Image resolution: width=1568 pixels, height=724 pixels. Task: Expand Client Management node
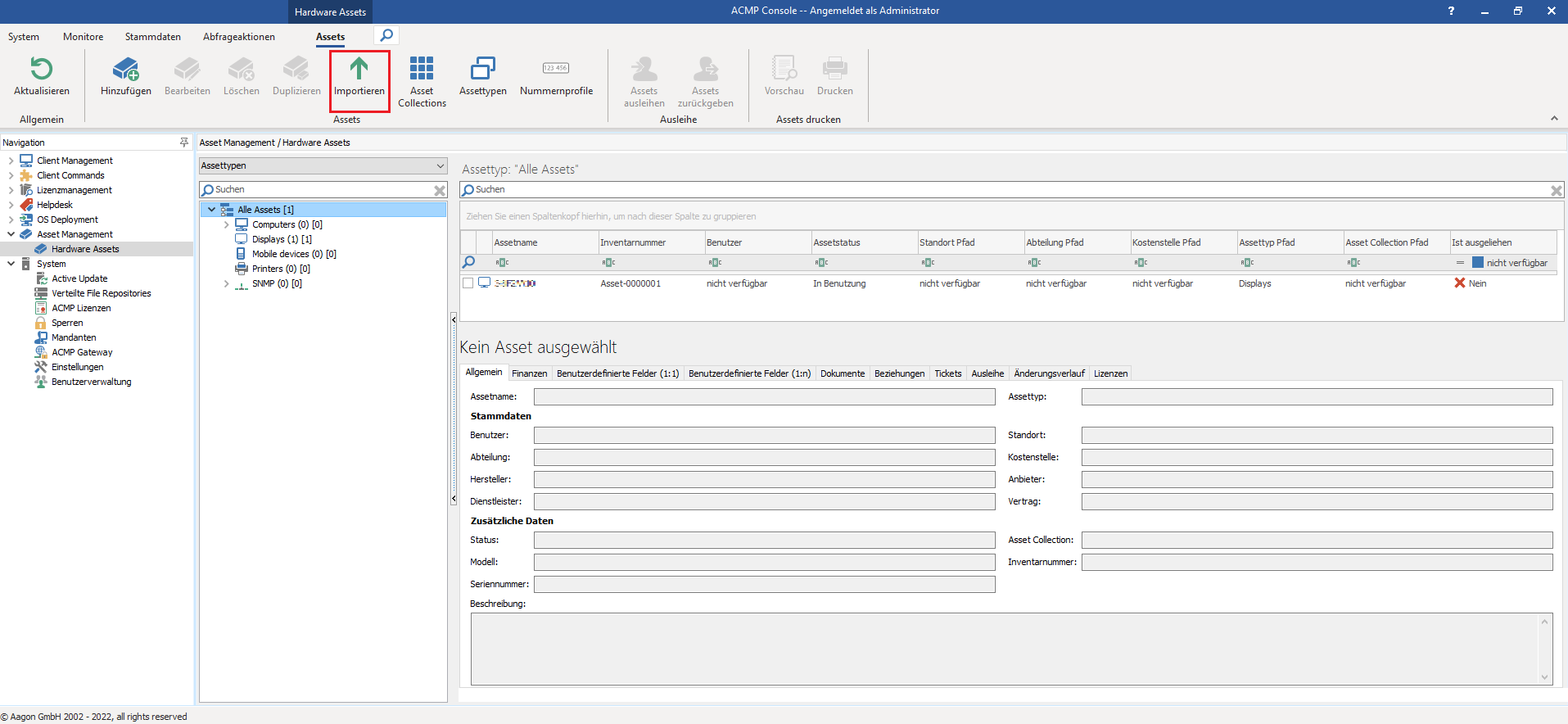click(11, 161)
